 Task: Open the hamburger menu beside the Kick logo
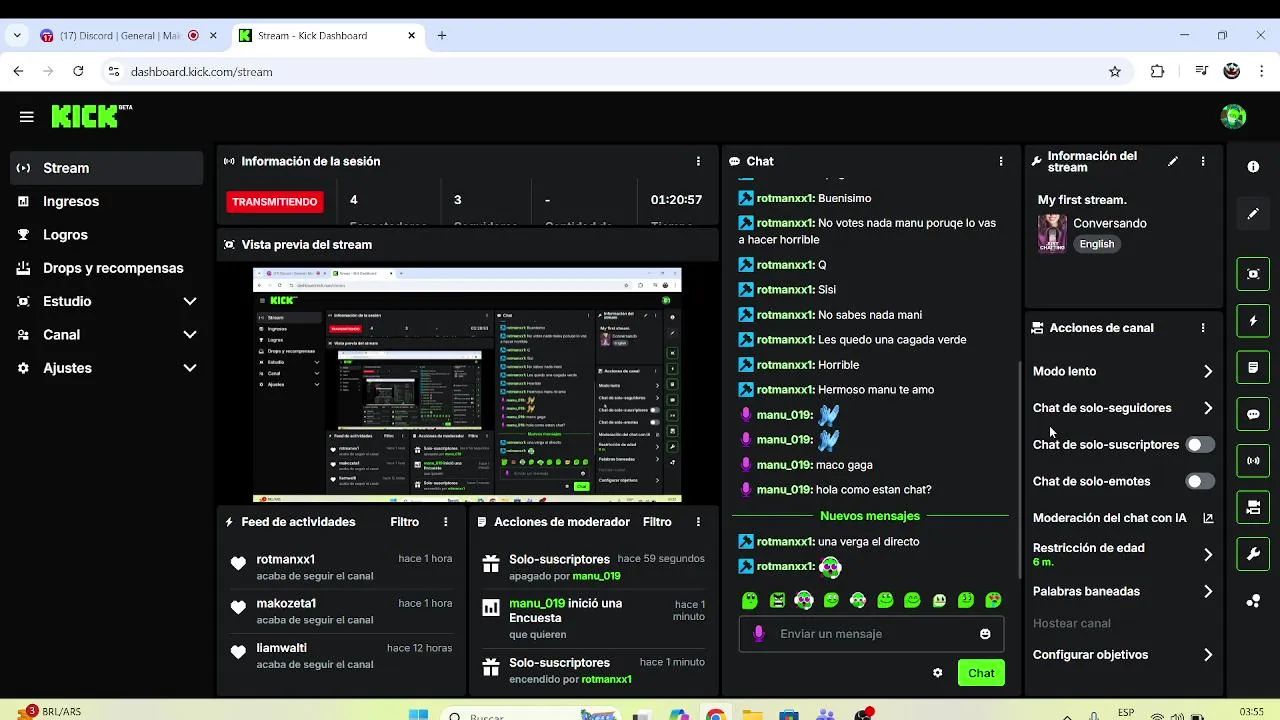point(27,117)
